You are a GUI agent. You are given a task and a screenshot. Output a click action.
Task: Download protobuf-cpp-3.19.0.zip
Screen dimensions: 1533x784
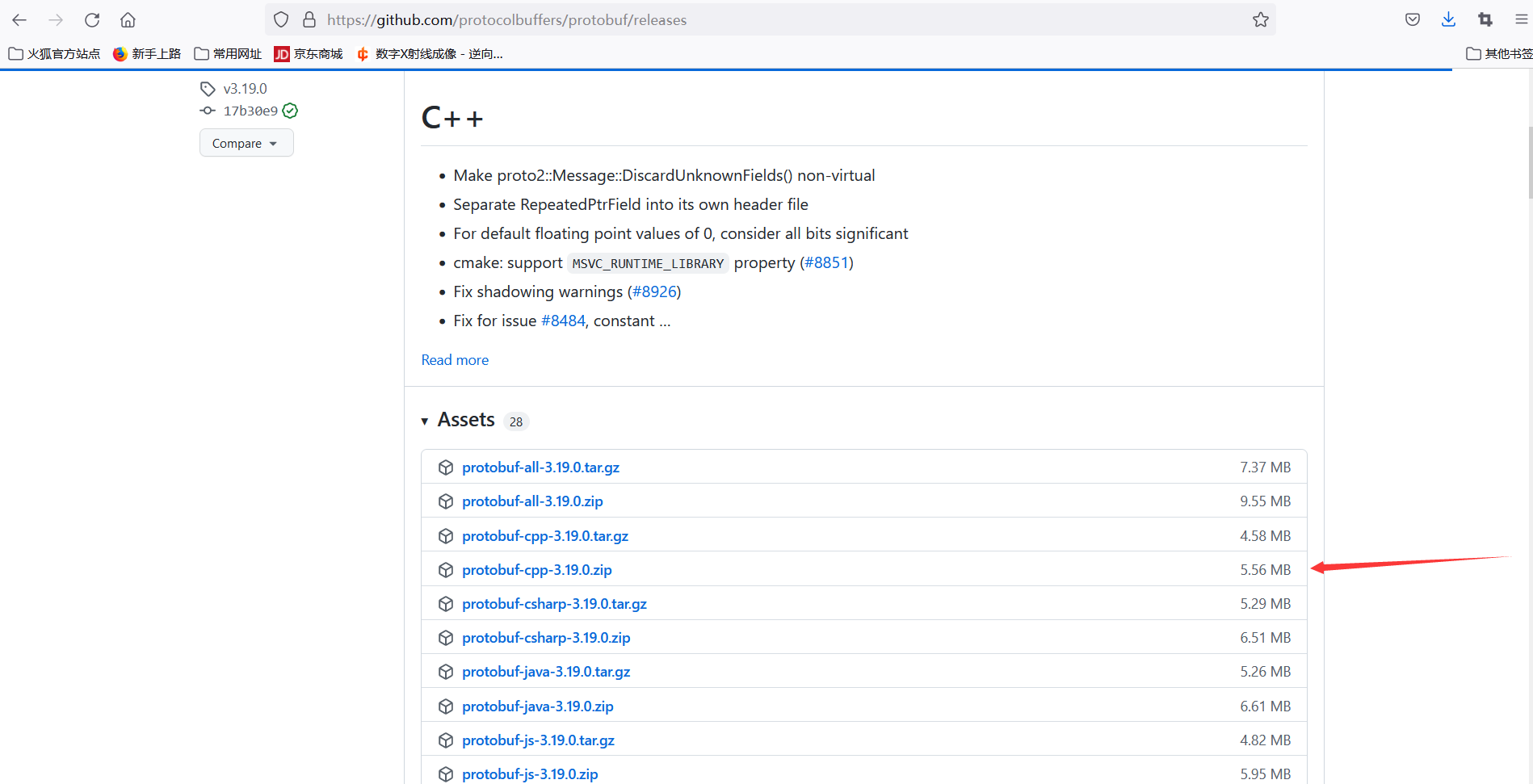(x=536, y=569)
